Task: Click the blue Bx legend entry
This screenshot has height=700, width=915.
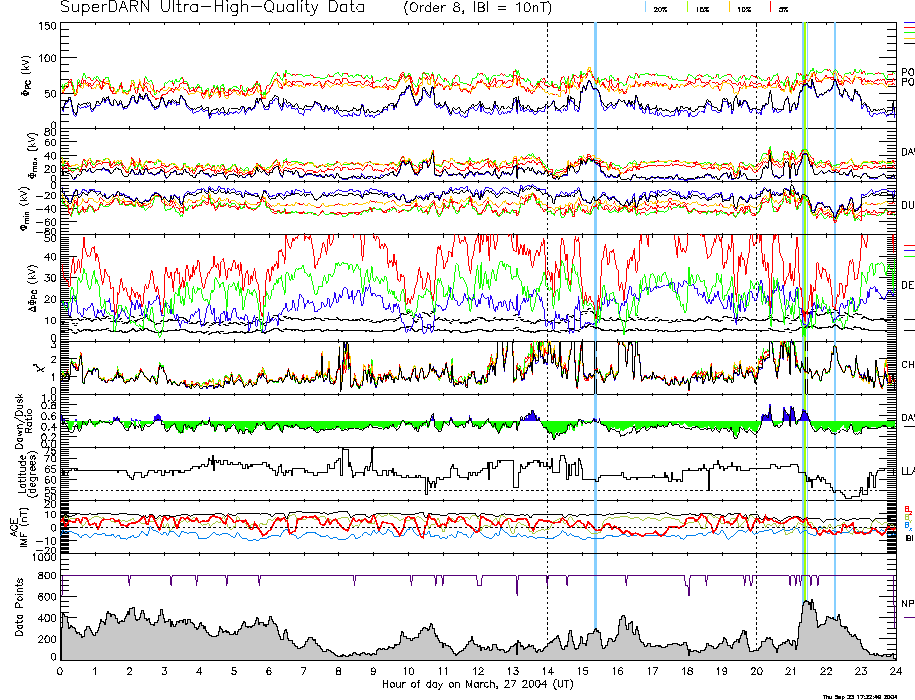Action: tap(907, 525)
